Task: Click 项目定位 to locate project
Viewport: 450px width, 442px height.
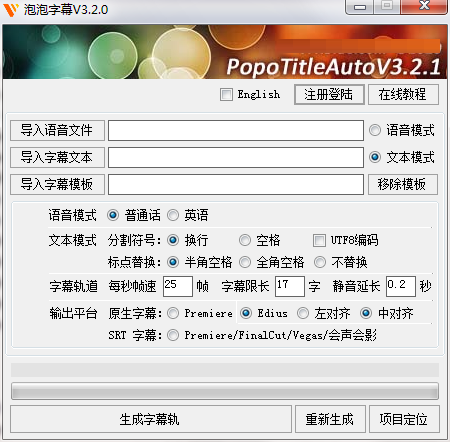Action: (x=404, y=419)
